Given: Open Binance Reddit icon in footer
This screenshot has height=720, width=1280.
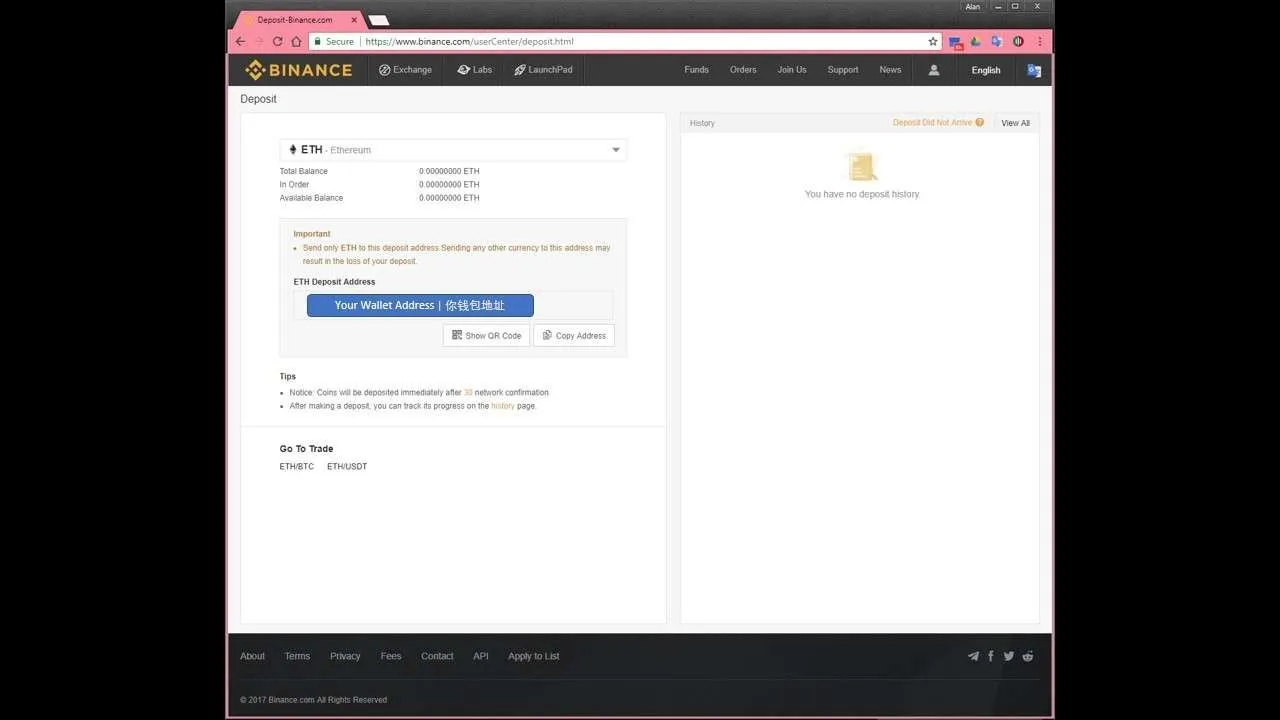Looking at the screenshot, I should [x=1028, y=656].
